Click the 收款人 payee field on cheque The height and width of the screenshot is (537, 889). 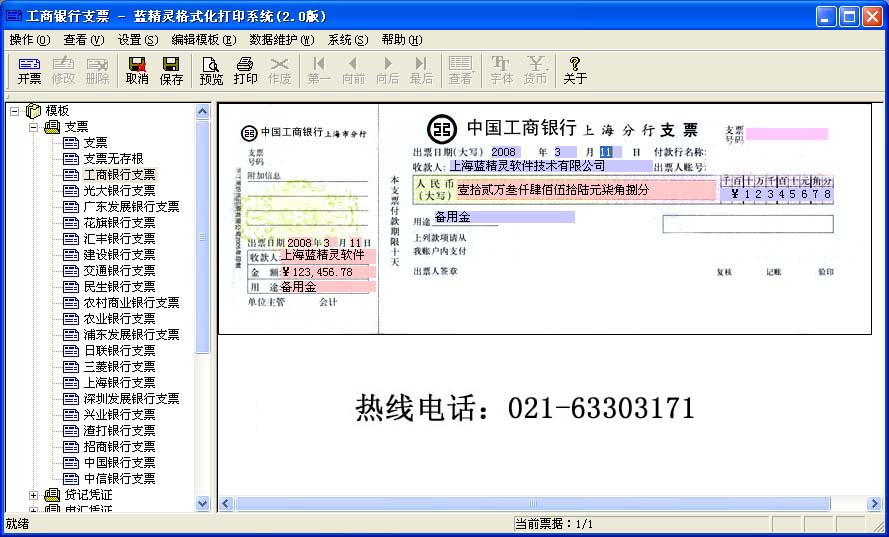[551, 166]
